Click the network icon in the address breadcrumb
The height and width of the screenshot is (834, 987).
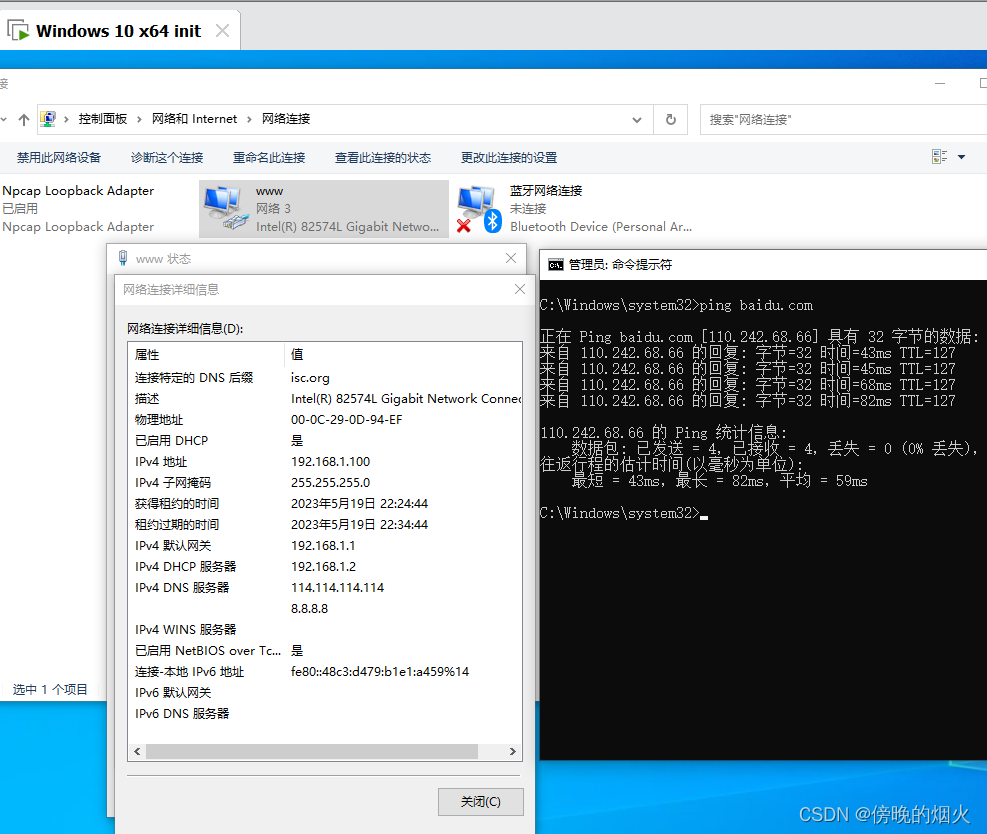point(48,118)
